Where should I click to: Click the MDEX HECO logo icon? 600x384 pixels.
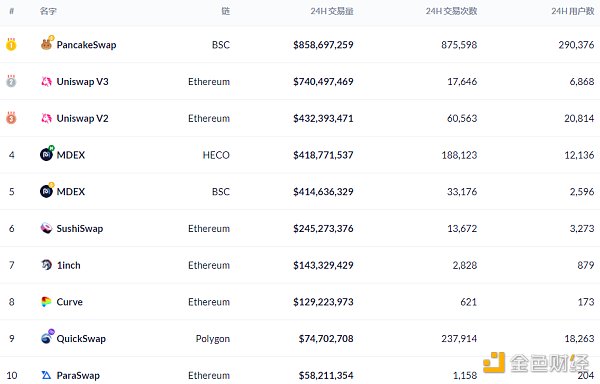click(x=46, y=155)
